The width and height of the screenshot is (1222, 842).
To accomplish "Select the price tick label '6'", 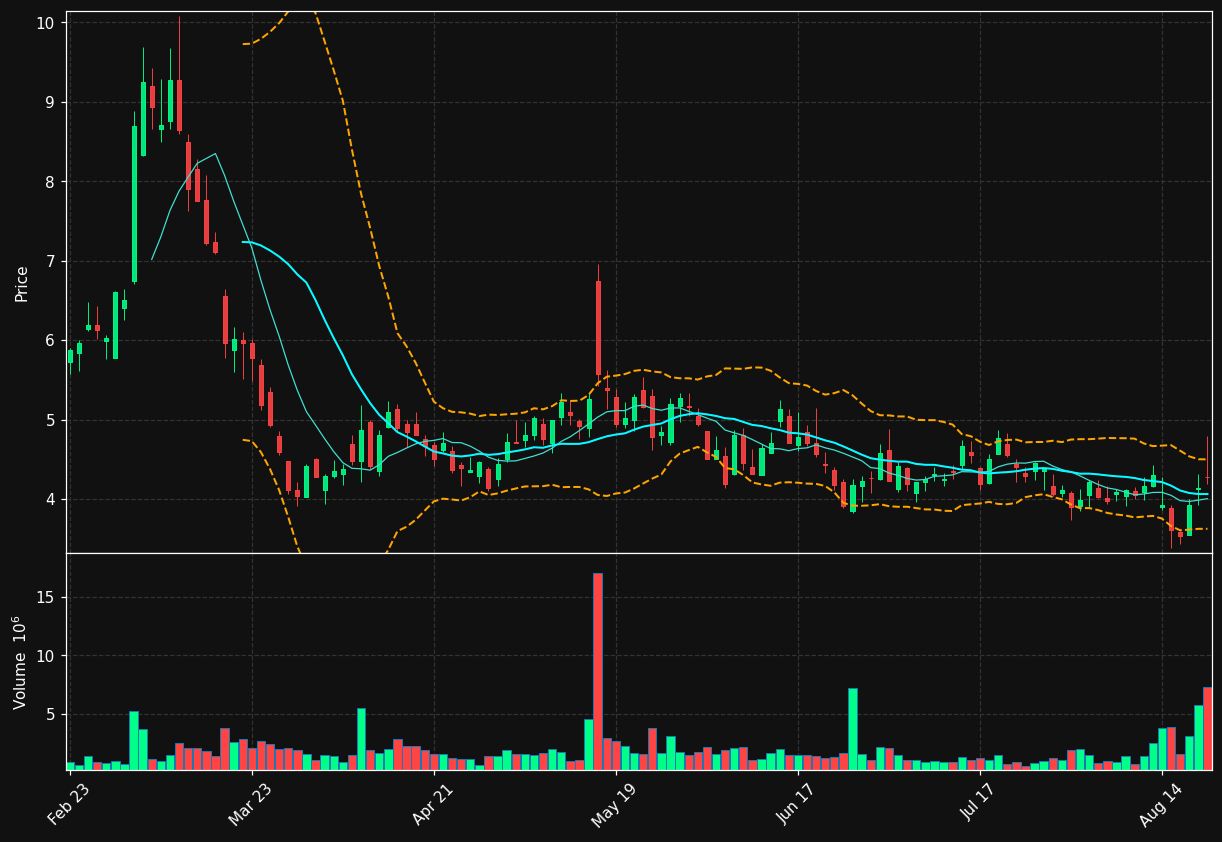I will point(52,341).
